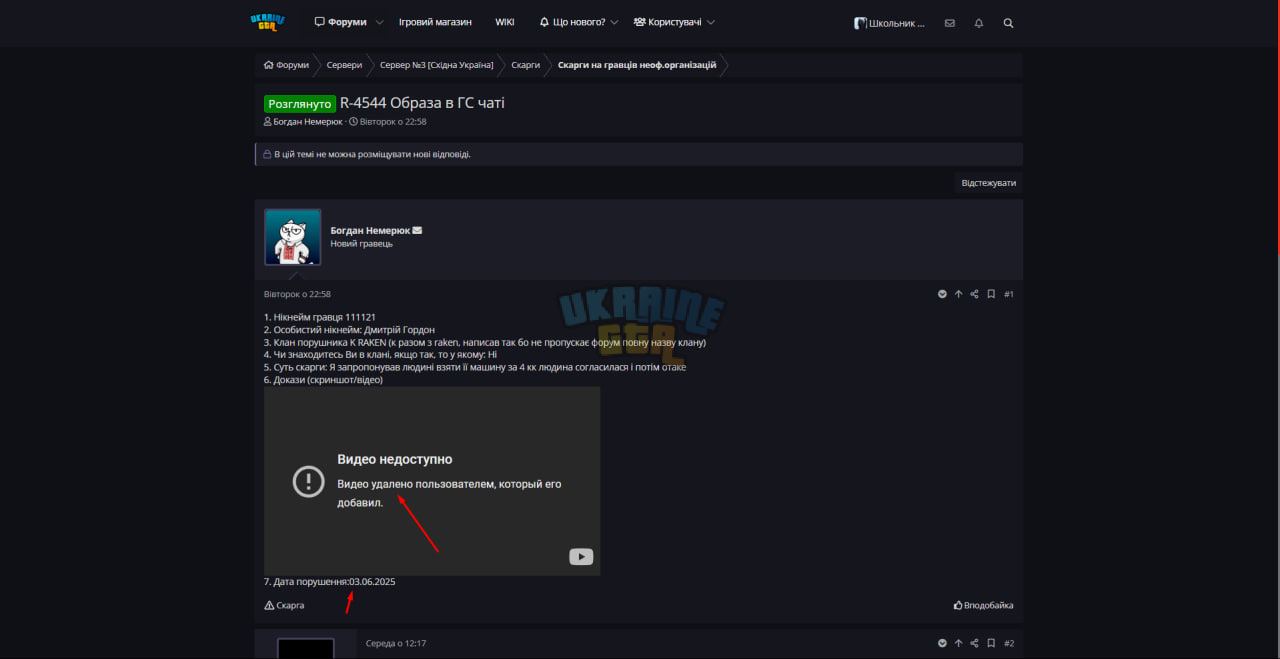This screenshot has width=1280, height=659.
Task: Click the up-arrow icon on post #1
Action: (958, 294)
